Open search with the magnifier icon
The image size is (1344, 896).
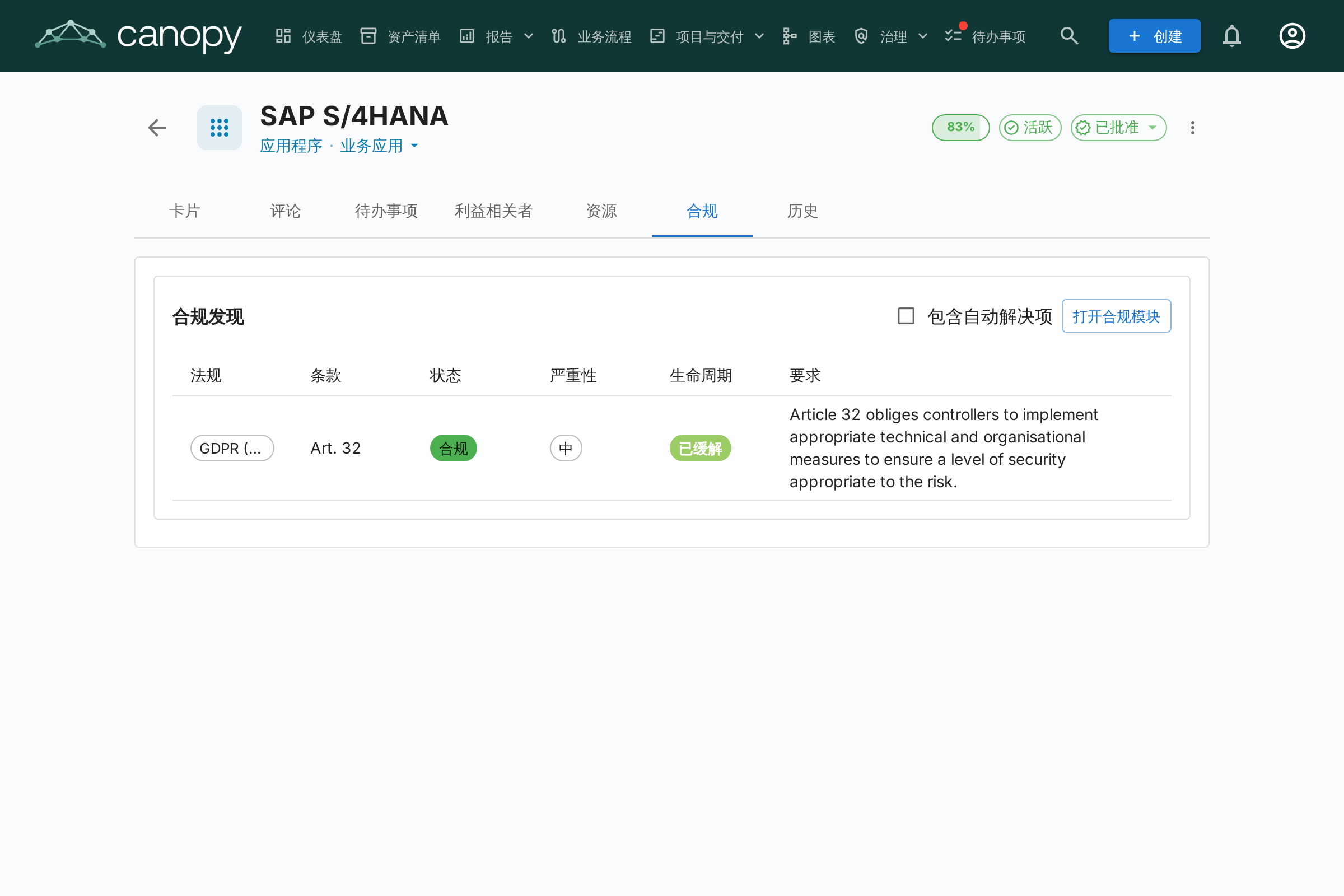[x=1069, y=36]
